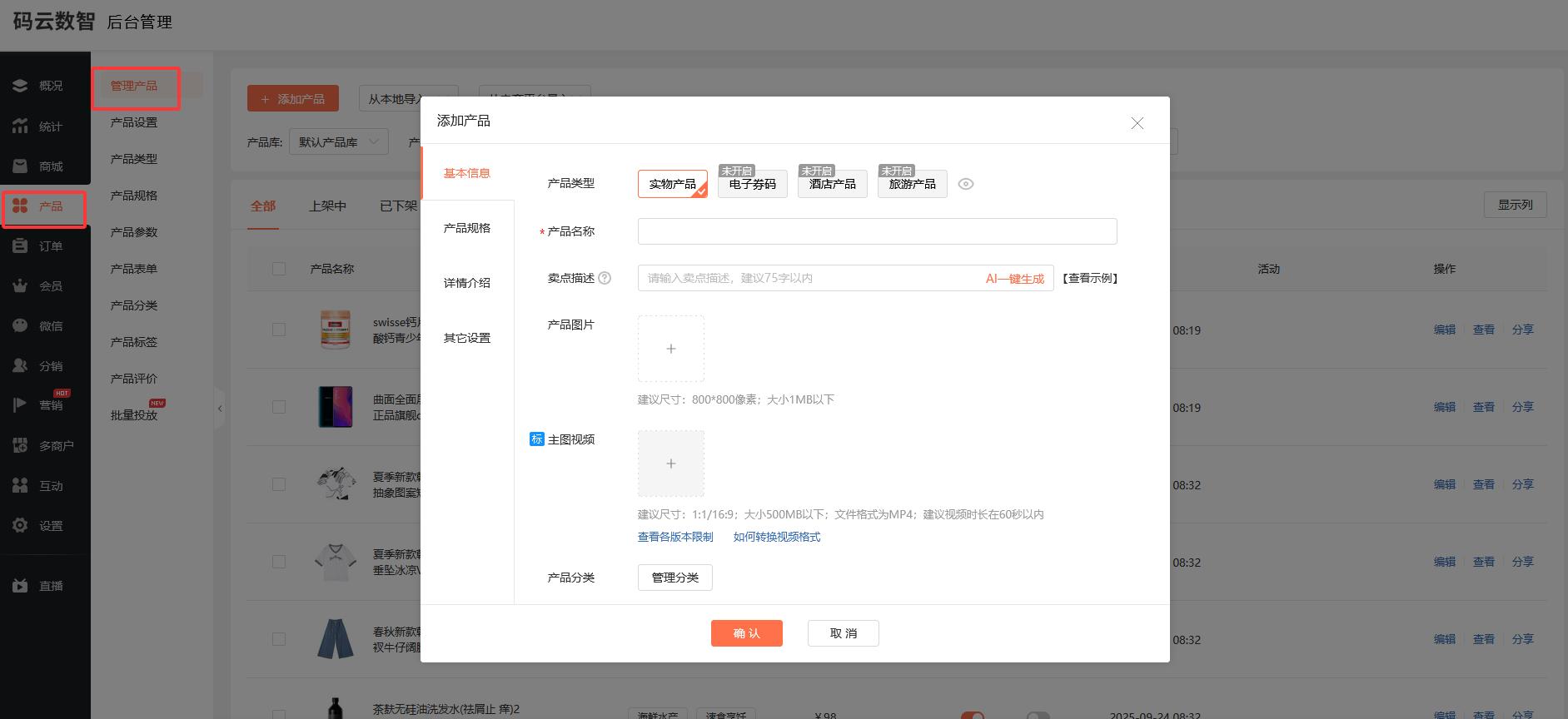The width and height of the screenshot is (1568, 719).
Task: Tick checkbox for the 抽象图案 T-shirt row
Action: click(x=279, y=484)
